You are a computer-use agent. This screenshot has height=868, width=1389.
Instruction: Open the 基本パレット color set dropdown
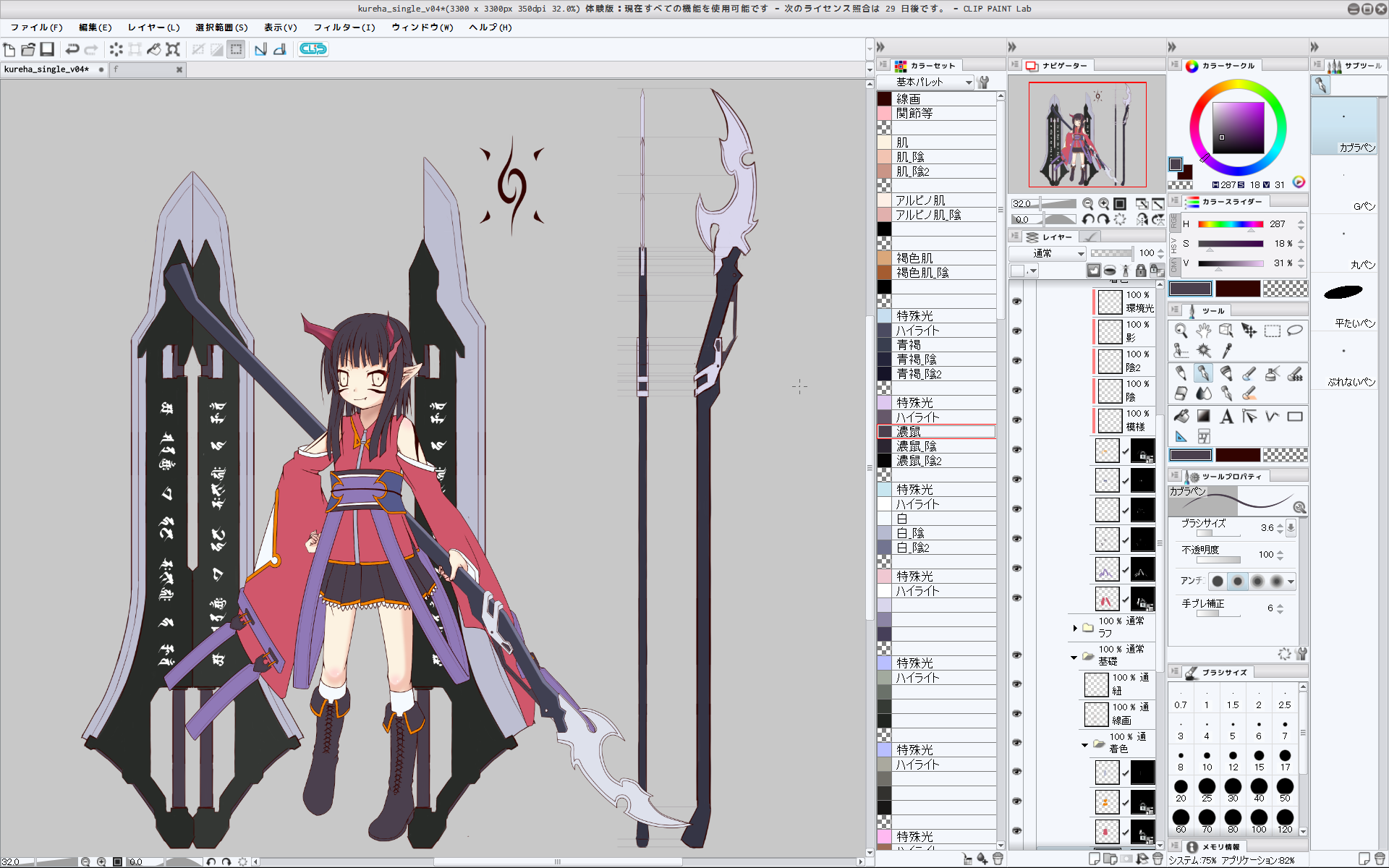(925, 82)
